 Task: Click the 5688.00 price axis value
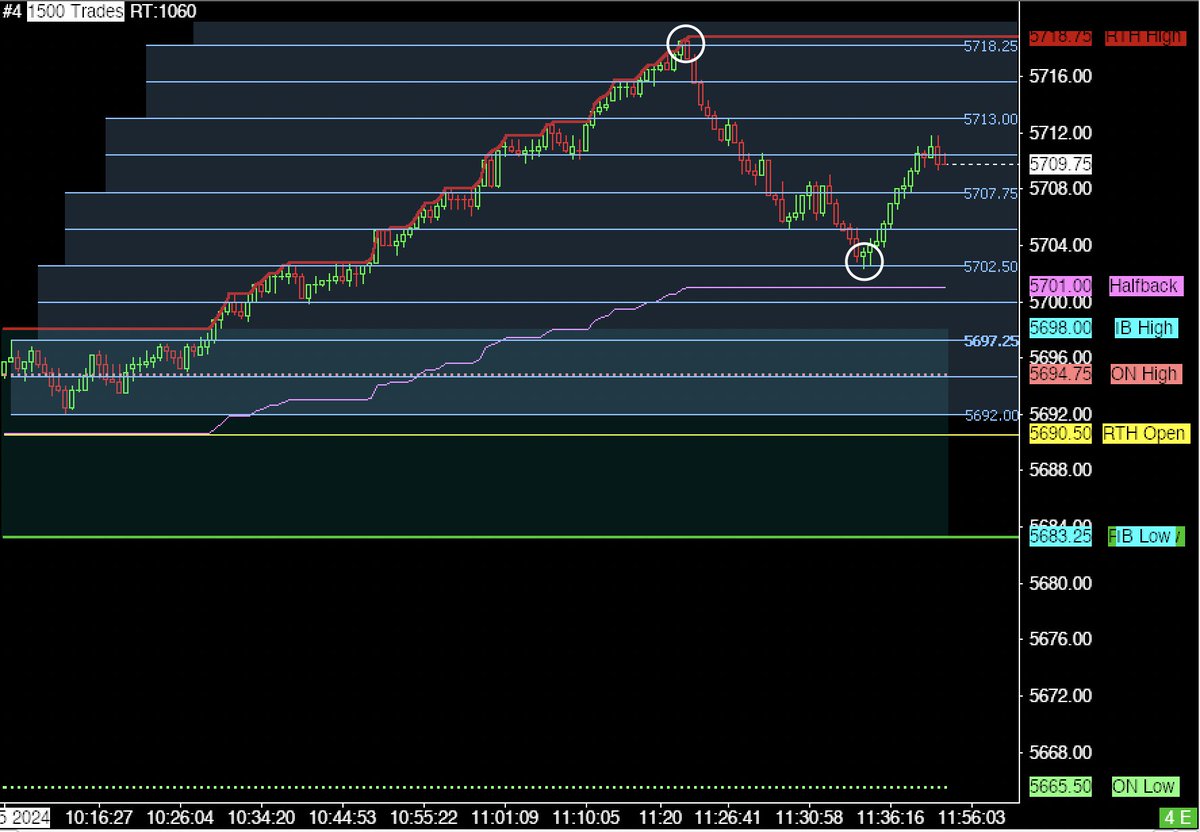(x=1061, y=469)
